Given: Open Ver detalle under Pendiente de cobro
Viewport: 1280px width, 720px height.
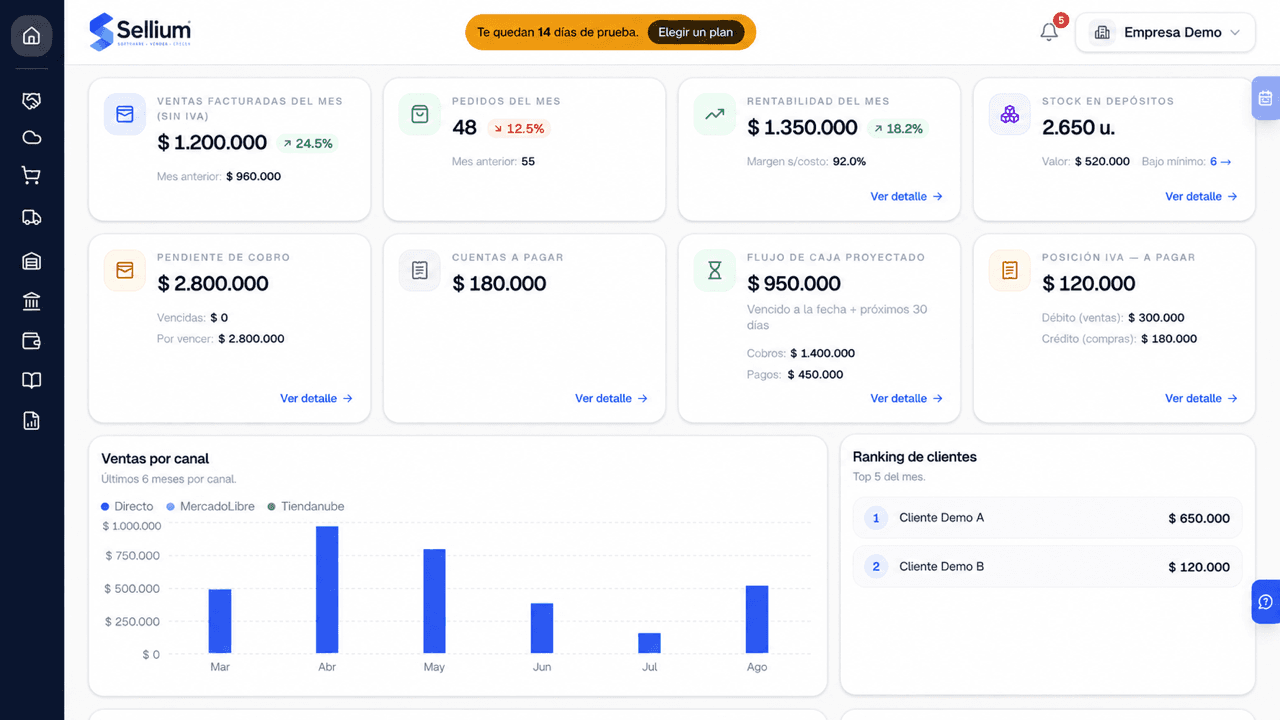Looking at the screenshot, I should click(x=317, y=399).
